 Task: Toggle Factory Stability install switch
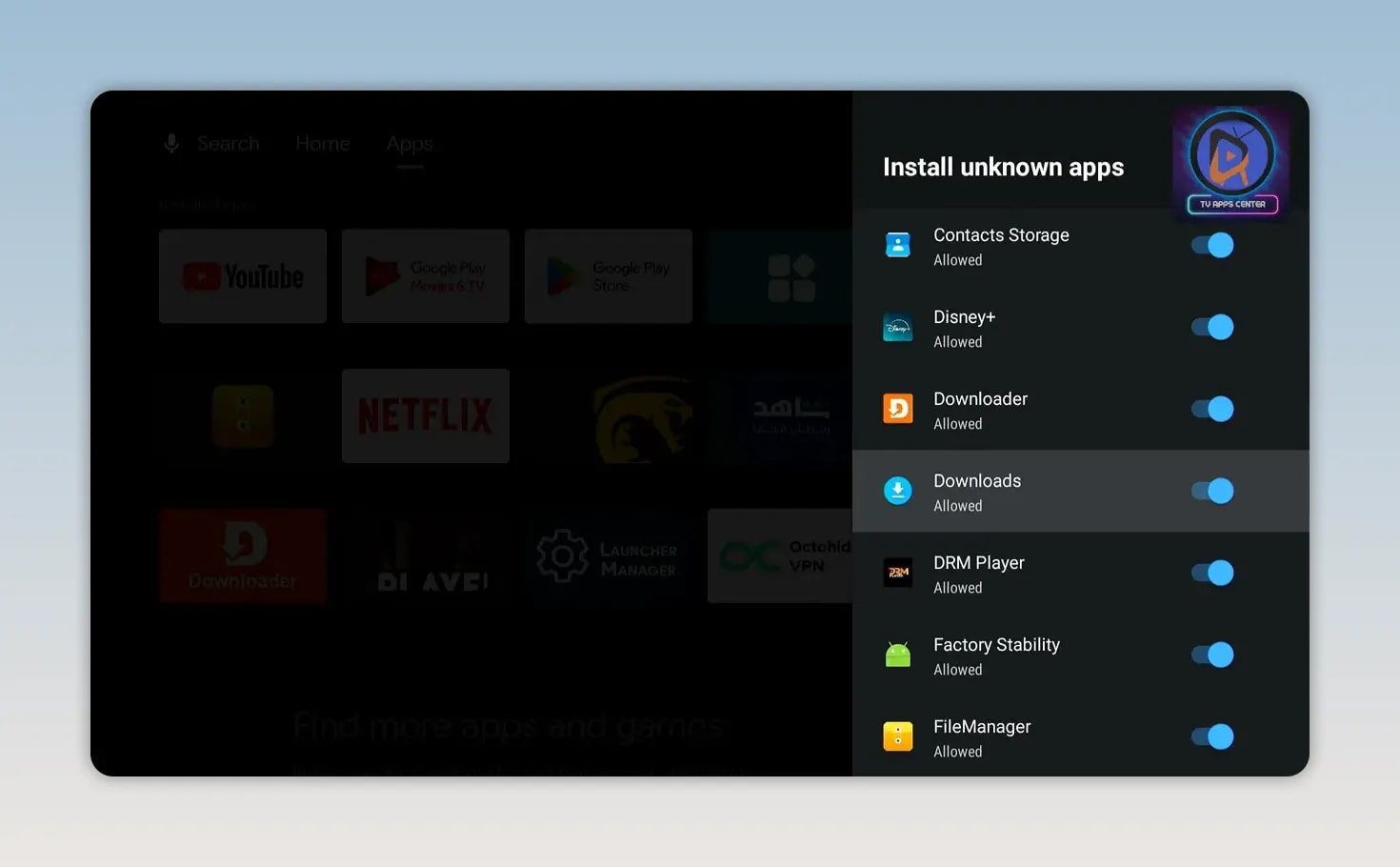pos(1212,655)
